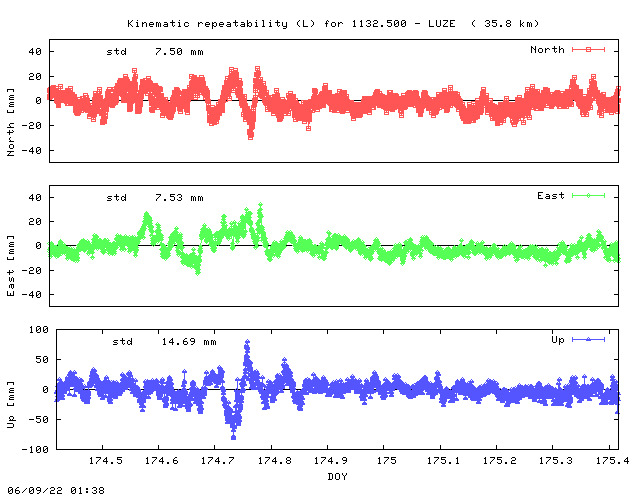Click the -100 tick label on Up axis
The width and height of the screenshot is (640, 496).
[35, 450]
